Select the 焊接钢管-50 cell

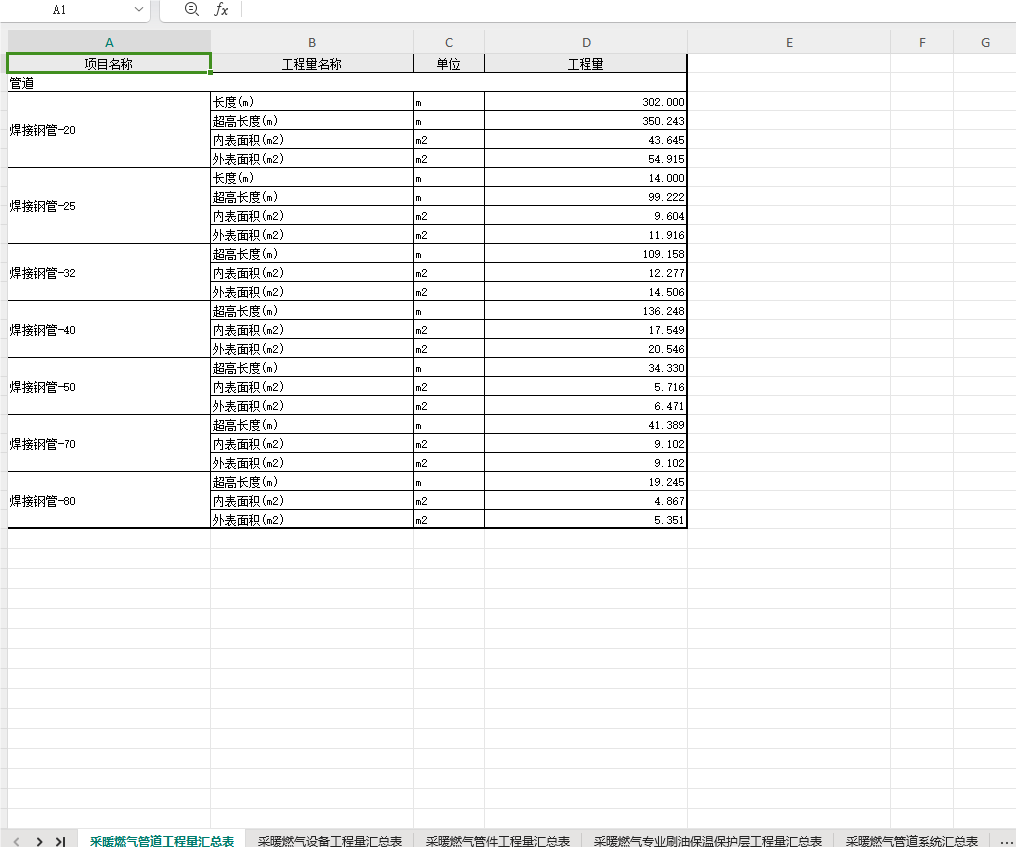click(x=109, y=387)
